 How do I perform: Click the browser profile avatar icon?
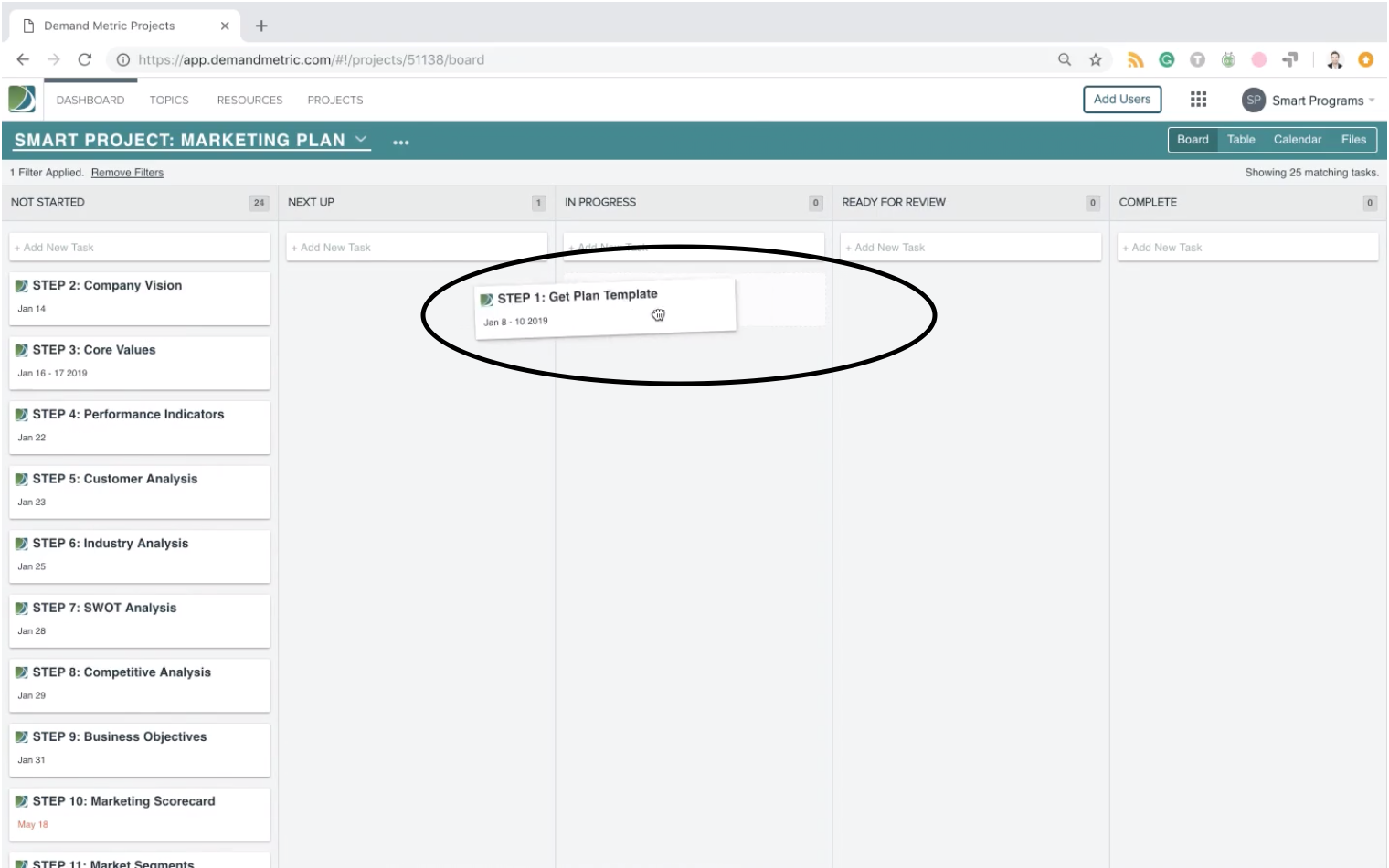click(1335, 59)
